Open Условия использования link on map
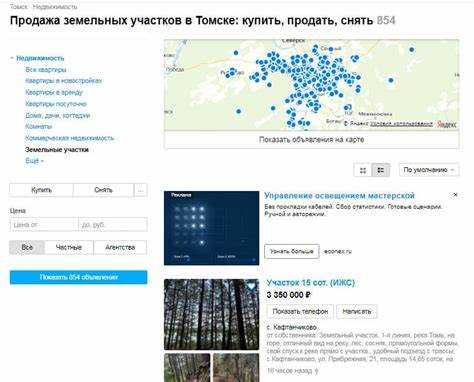474x382 pixels. 401,124
